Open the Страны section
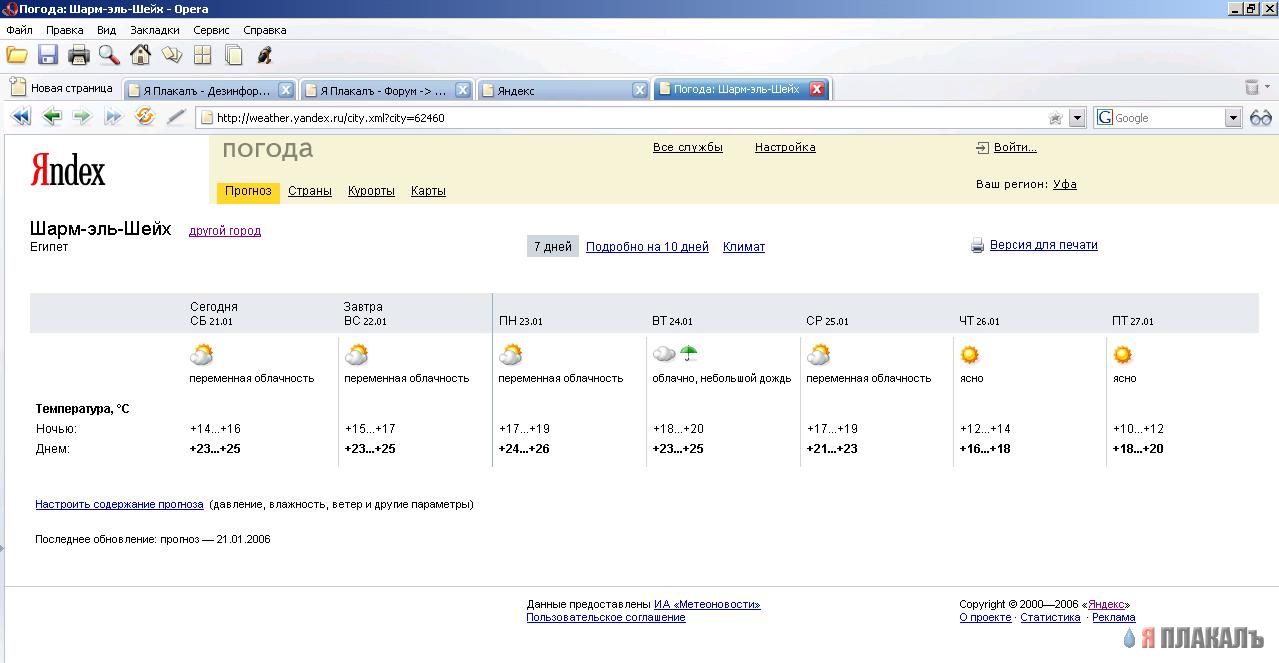Viewport: 1279px width, 663px height. (310, 191)
